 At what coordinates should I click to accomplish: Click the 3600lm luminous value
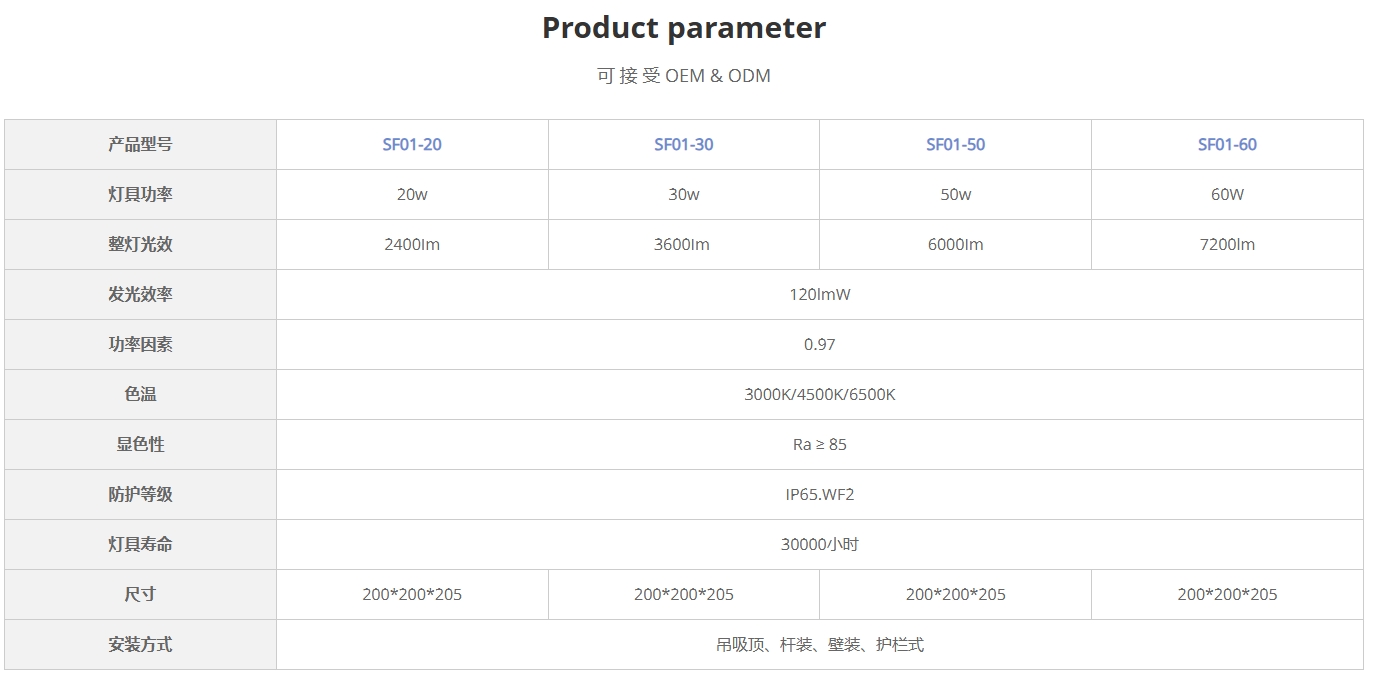684,244
